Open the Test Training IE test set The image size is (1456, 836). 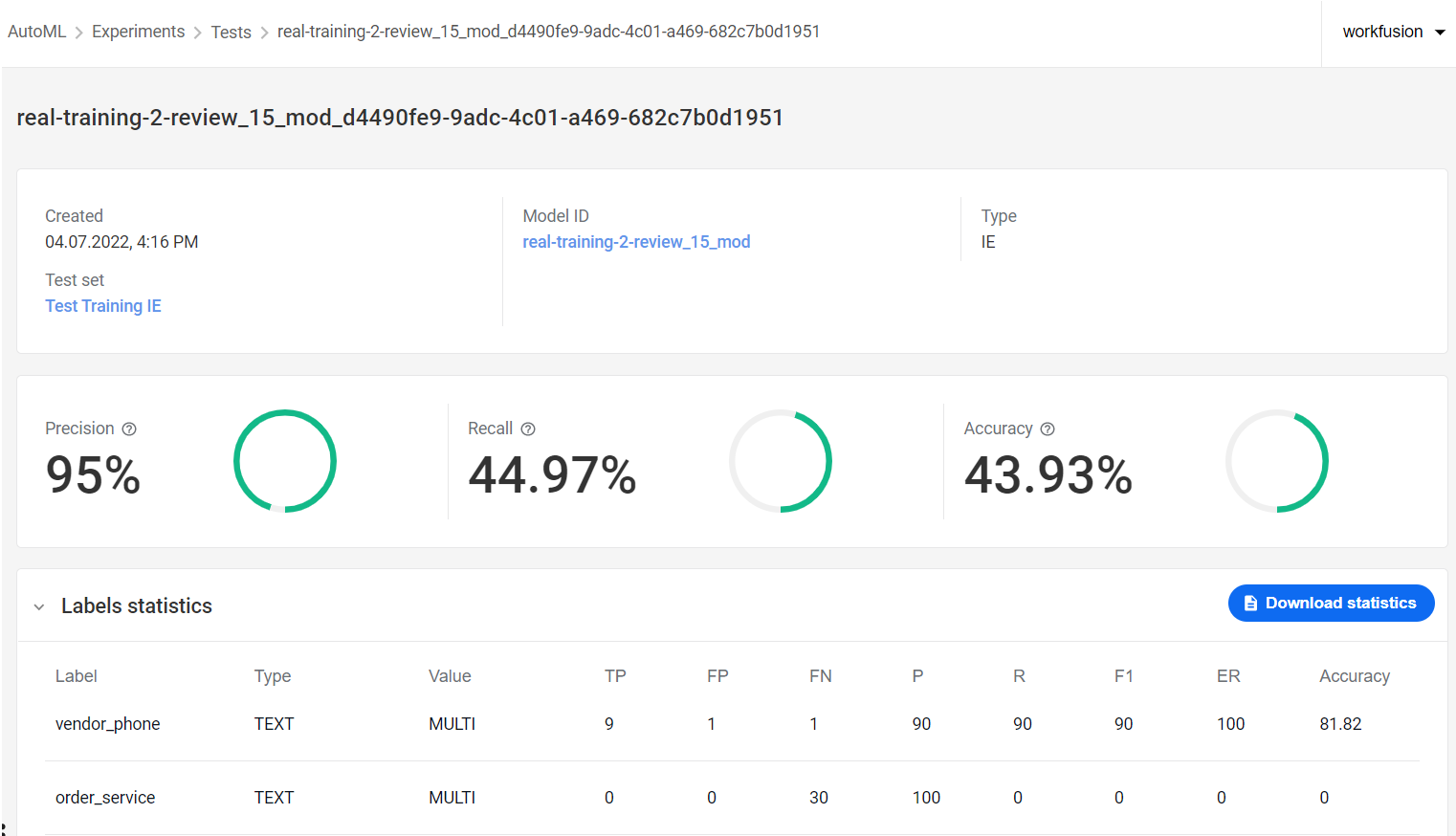[x=103, y=306]
